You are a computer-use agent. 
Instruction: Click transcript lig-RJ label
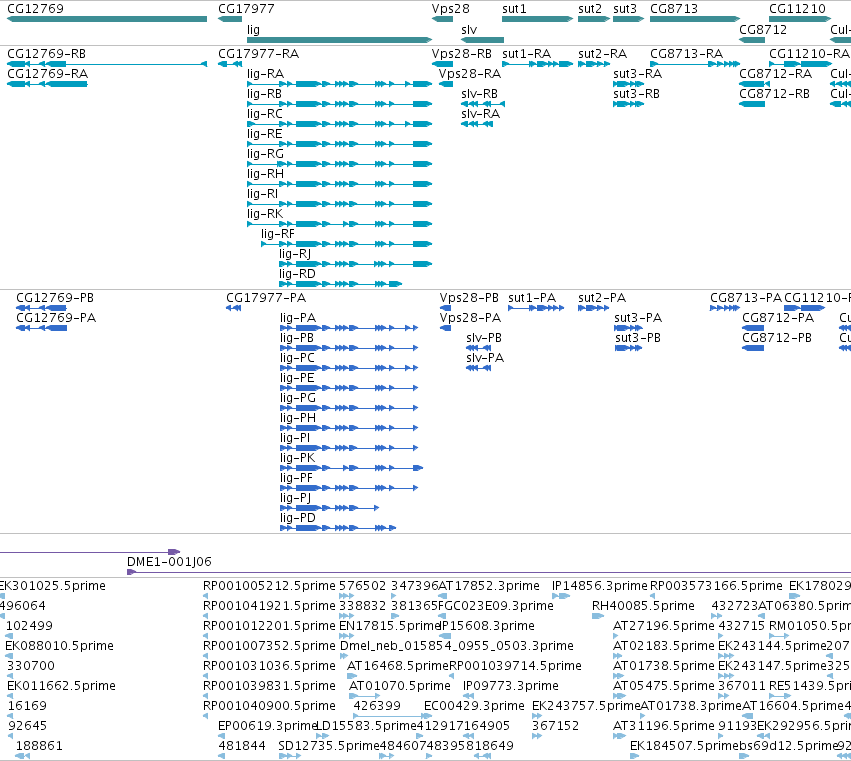(295, 253)
